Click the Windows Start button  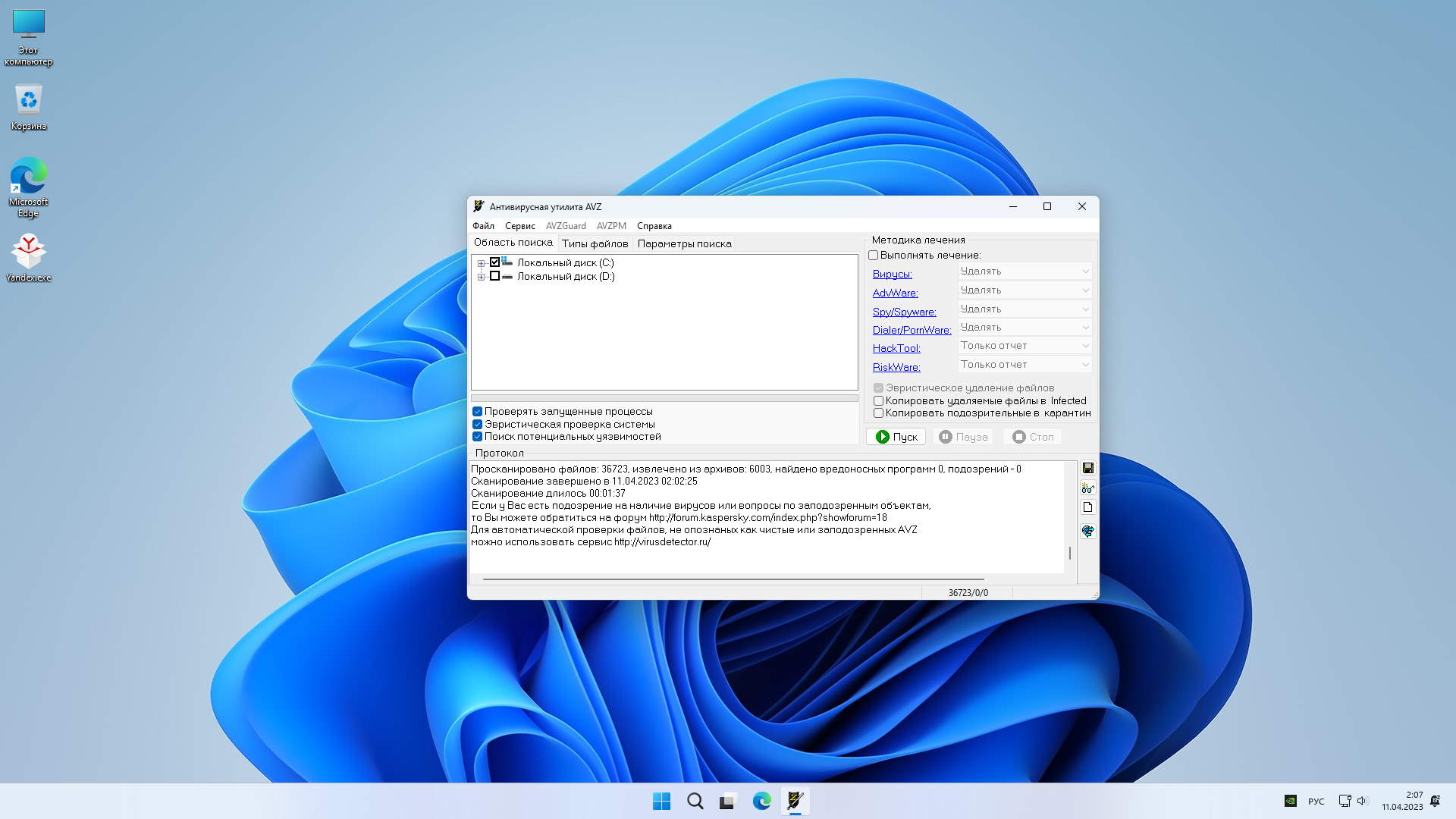tap(661, 801)
